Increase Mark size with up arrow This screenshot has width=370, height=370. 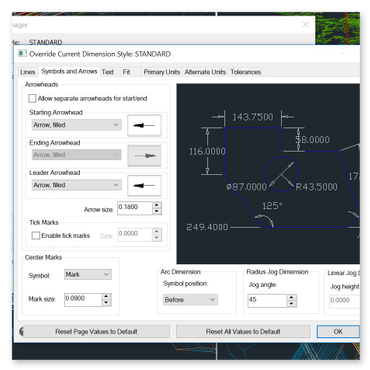coord(106,297)
